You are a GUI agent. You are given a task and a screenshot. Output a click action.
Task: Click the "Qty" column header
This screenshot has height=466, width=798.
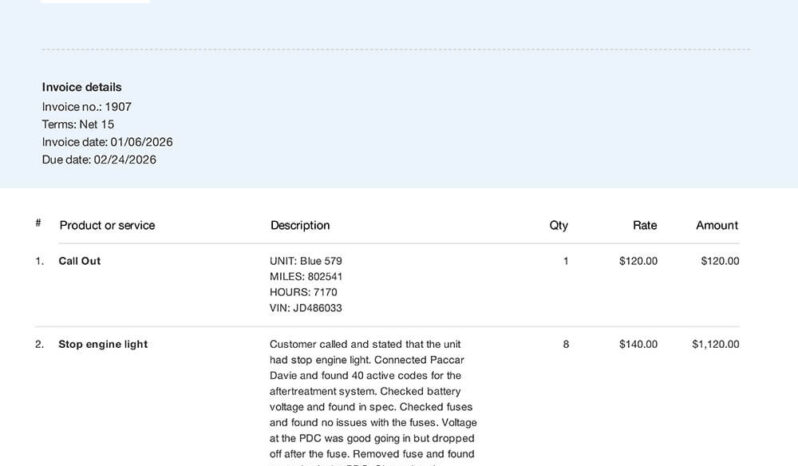pyautogui.click(x=558, y=225)
